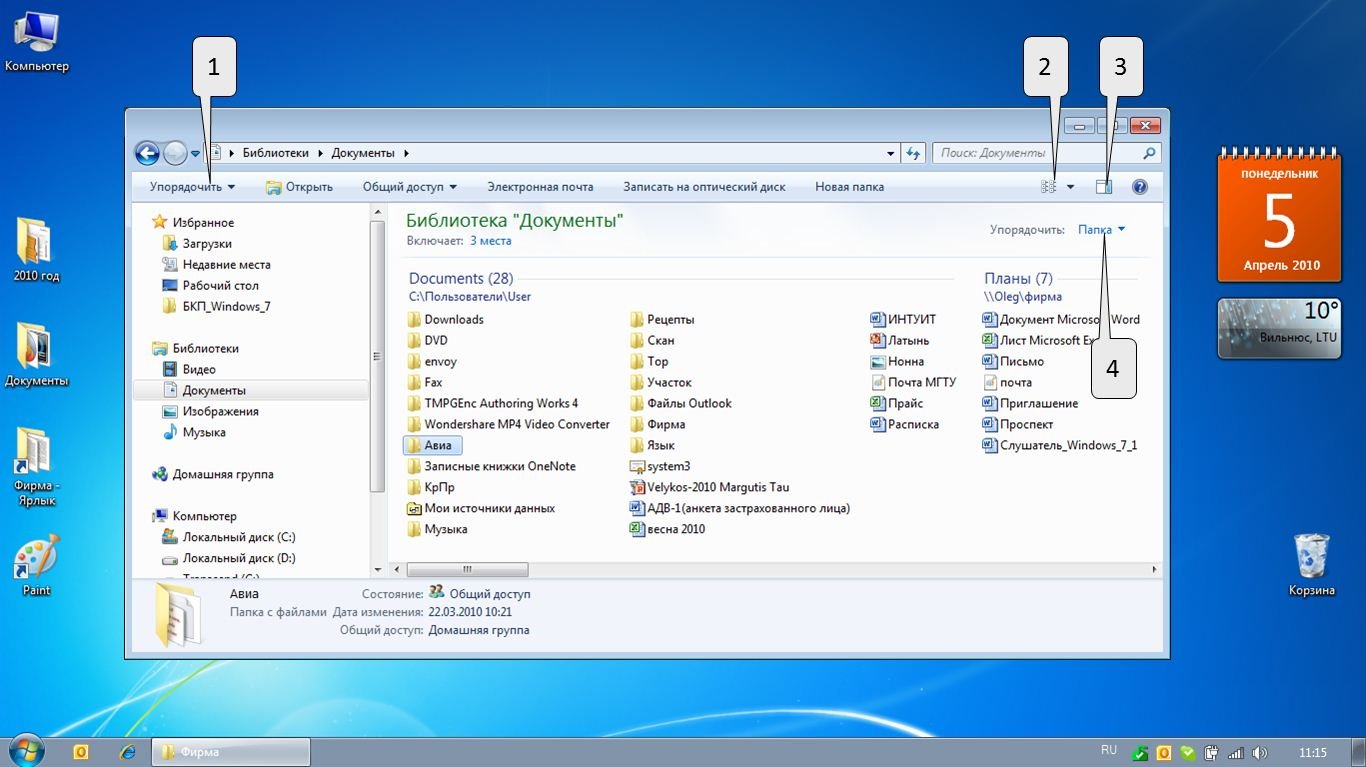Image resolution: width=1366 pixels, height=767 pixels.
Task: Open the Help question mark icon
Action: click(x=1139, y=187)
